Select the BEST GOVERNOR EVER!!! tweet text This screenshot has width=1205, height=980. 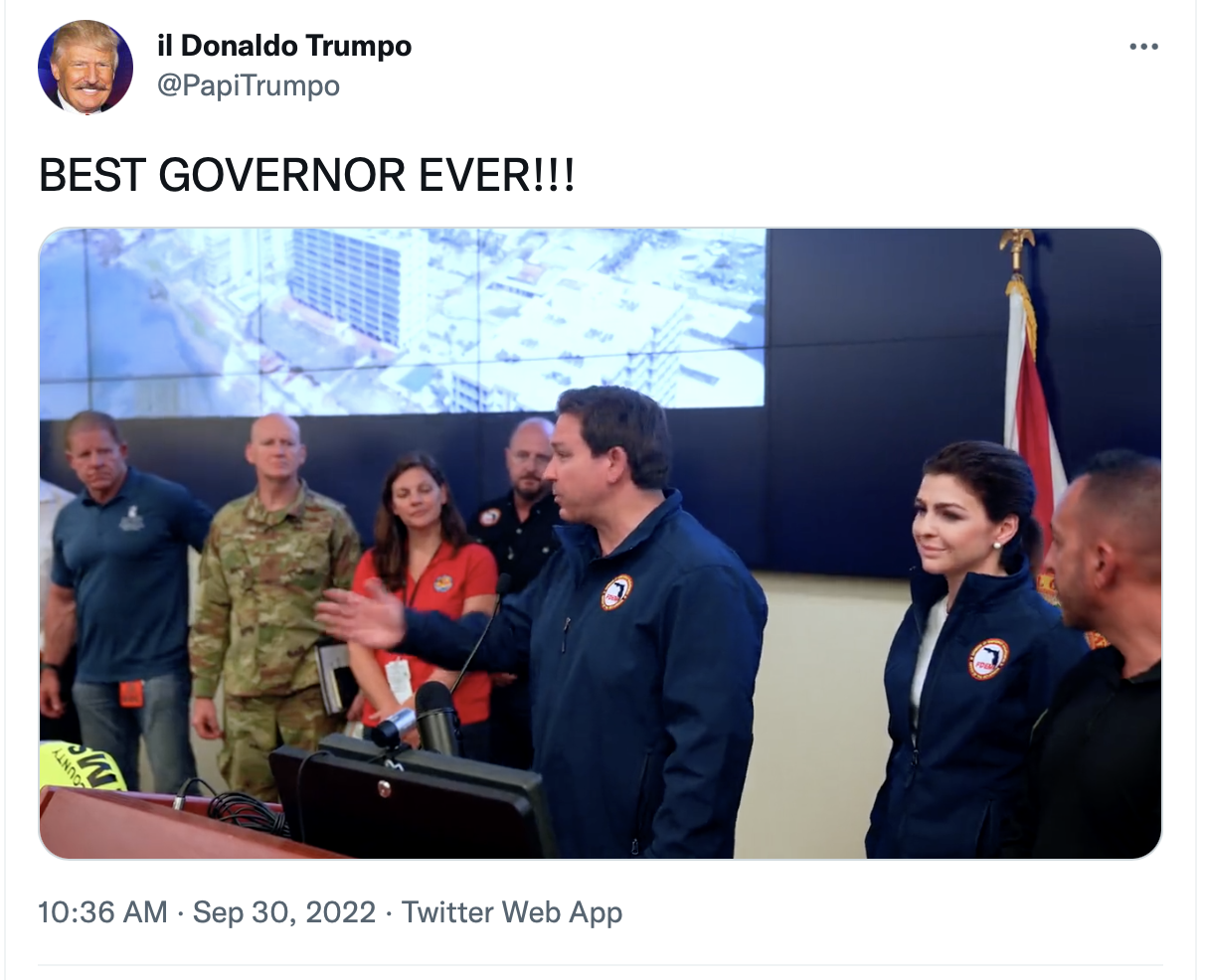[306, 176]
